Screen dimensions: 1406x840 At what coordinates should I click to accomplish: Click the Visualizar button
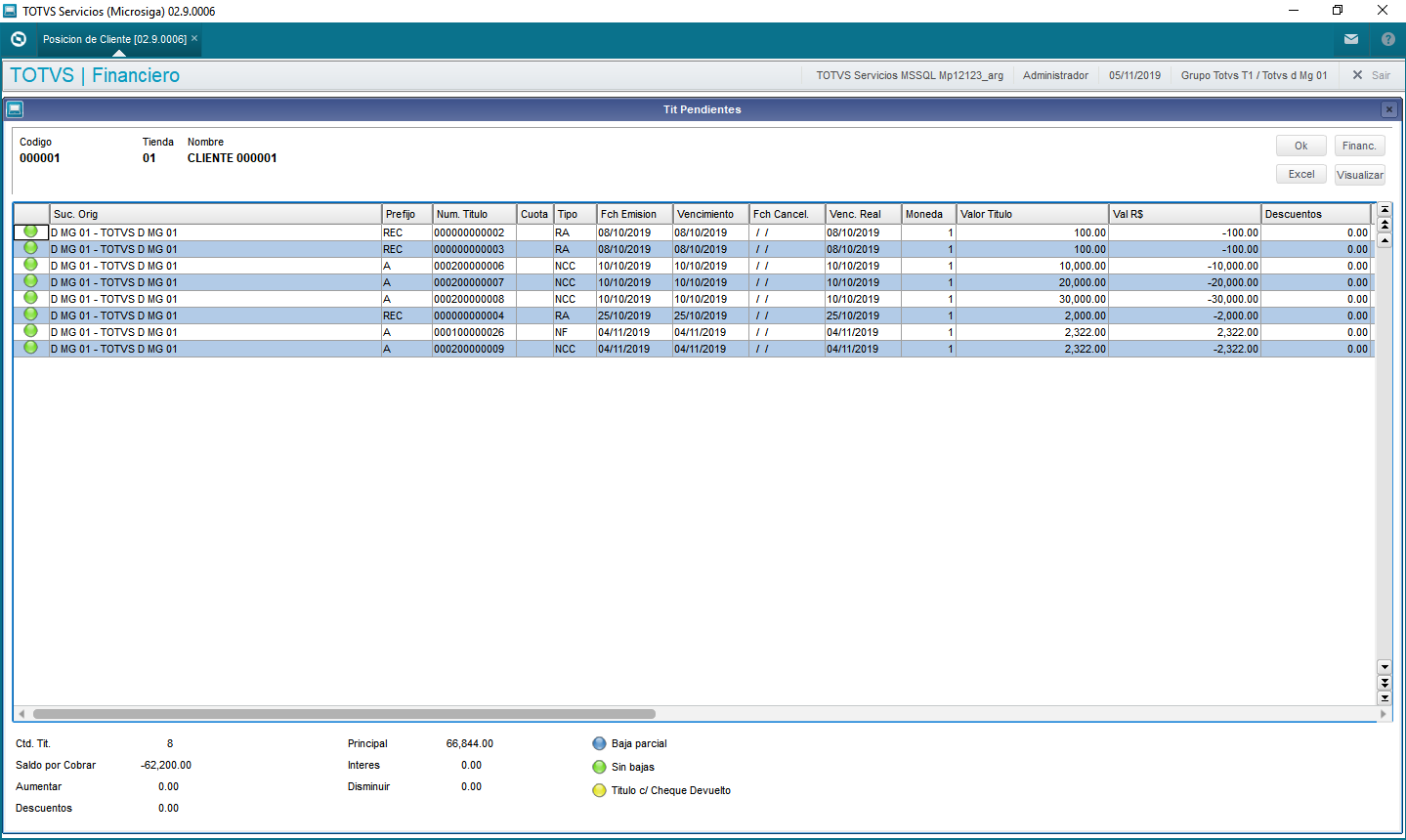point(1359,174)
